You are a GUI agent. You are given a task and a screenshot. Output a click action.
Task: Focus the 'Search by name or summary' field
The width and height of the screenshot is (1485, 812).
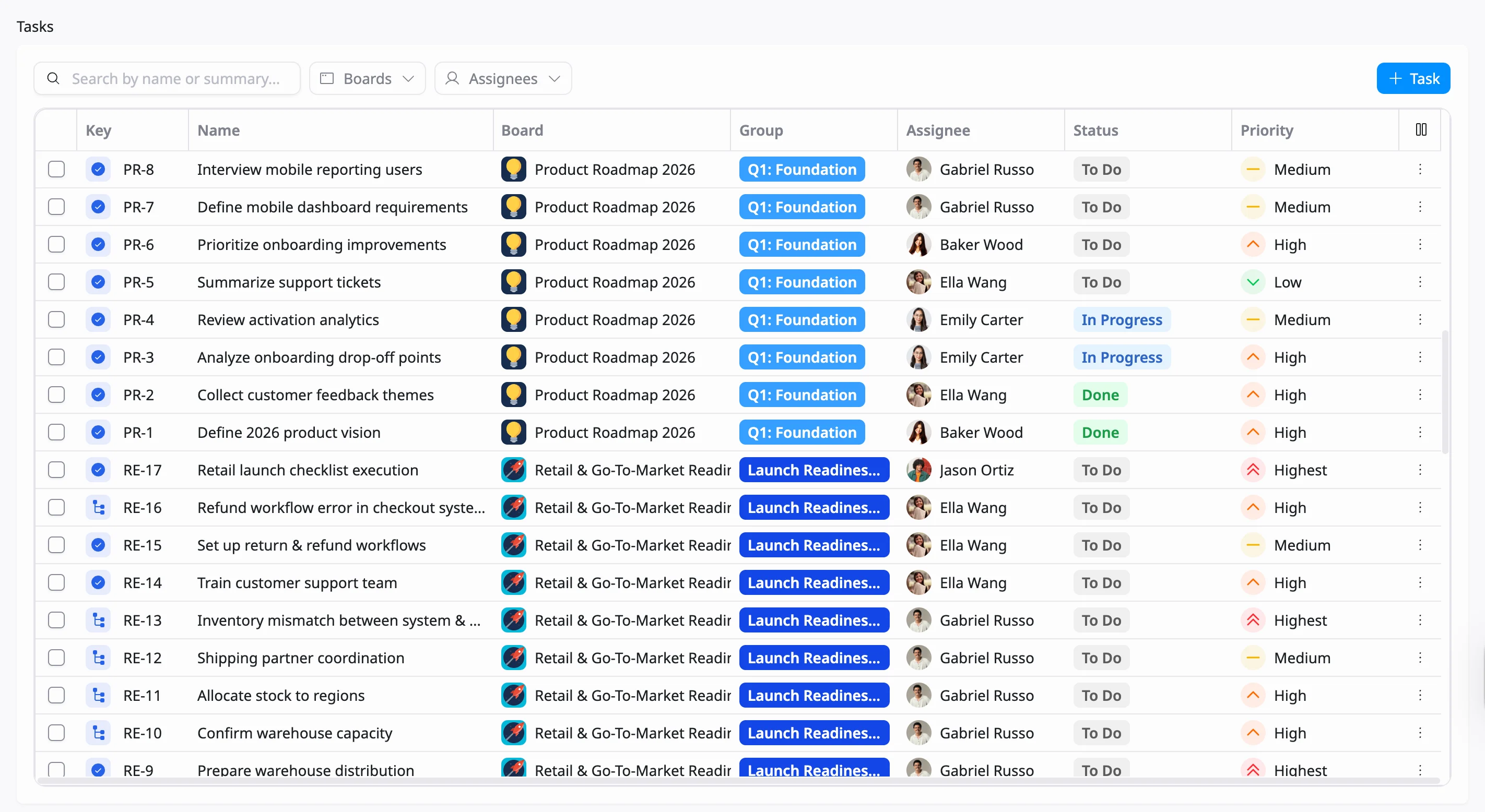(x=167, y=78)
